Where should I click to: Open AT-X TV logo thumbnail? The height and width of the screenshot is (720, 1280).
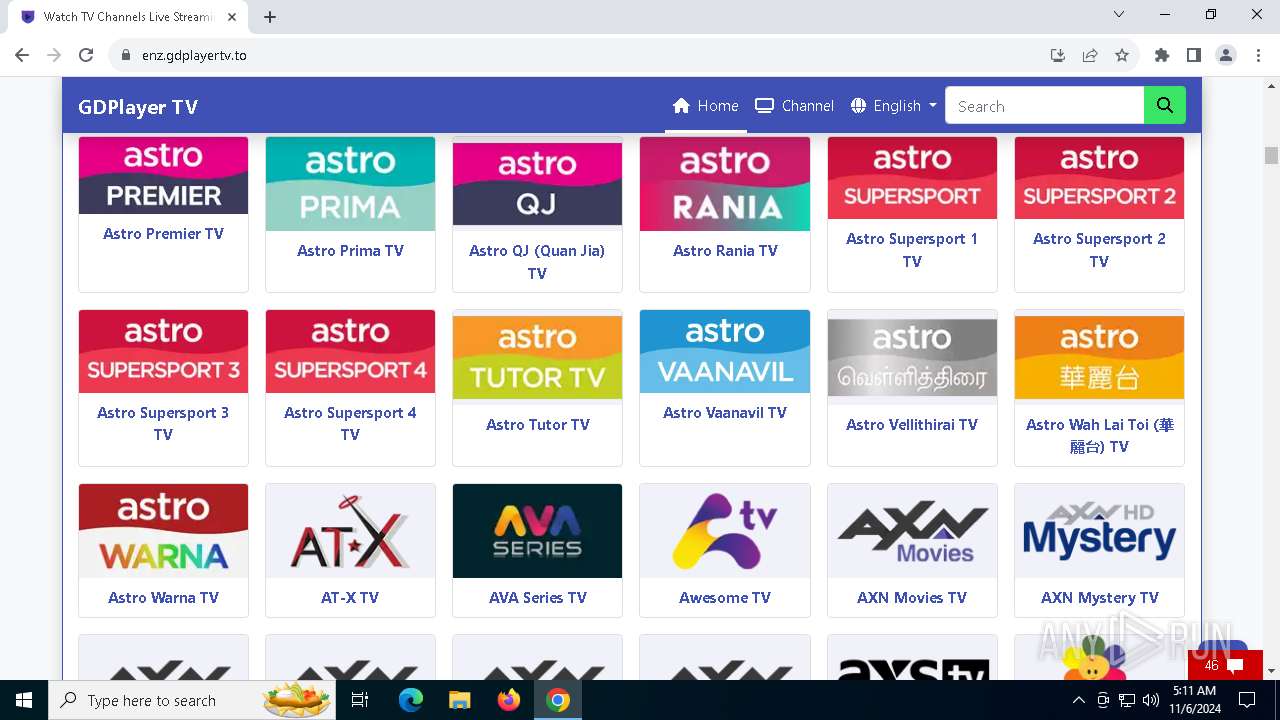[x=350, y=531]
